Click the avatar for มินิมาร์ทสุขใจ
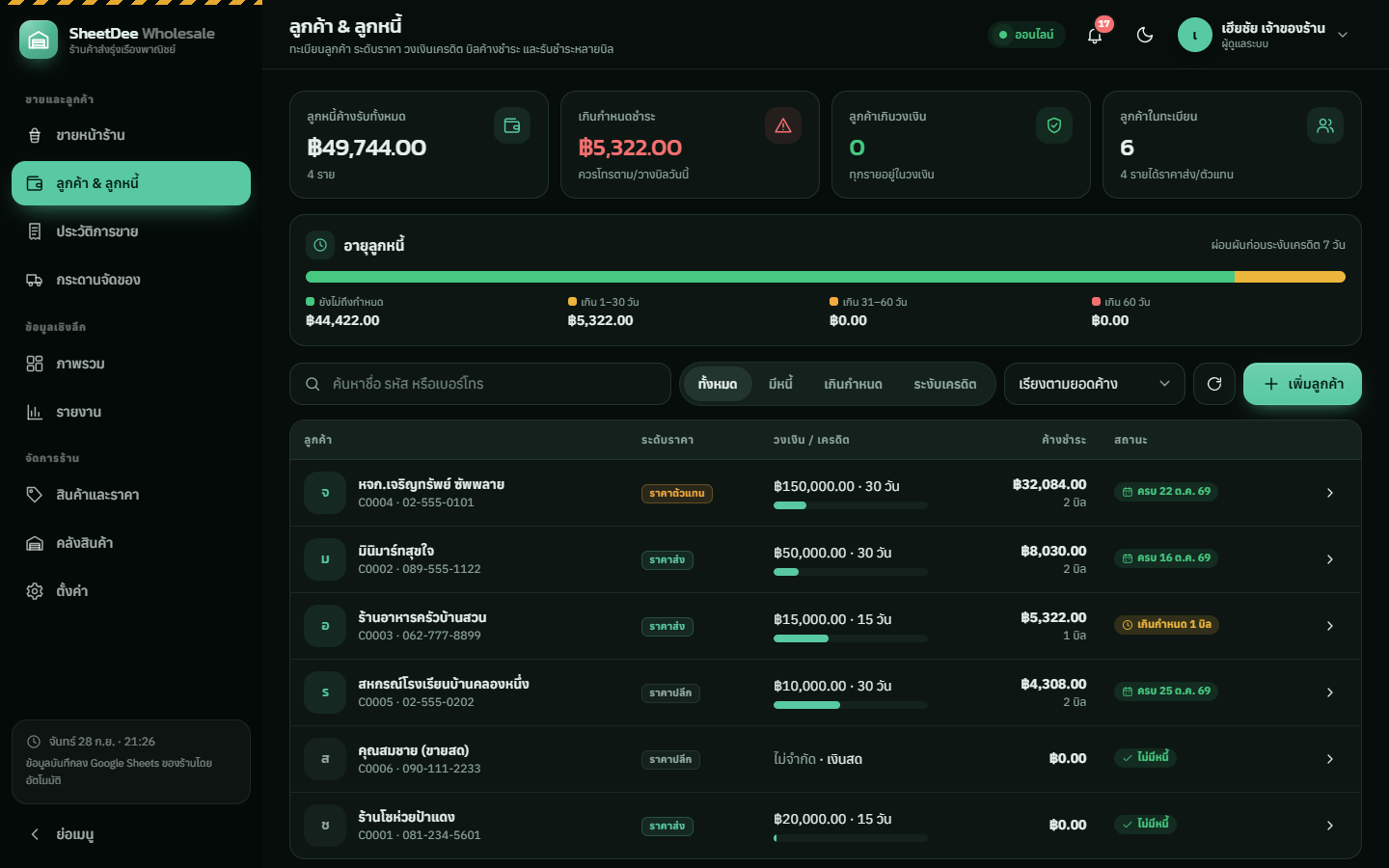The width and height of the screenshot is (1389, 868). [325, 559]
